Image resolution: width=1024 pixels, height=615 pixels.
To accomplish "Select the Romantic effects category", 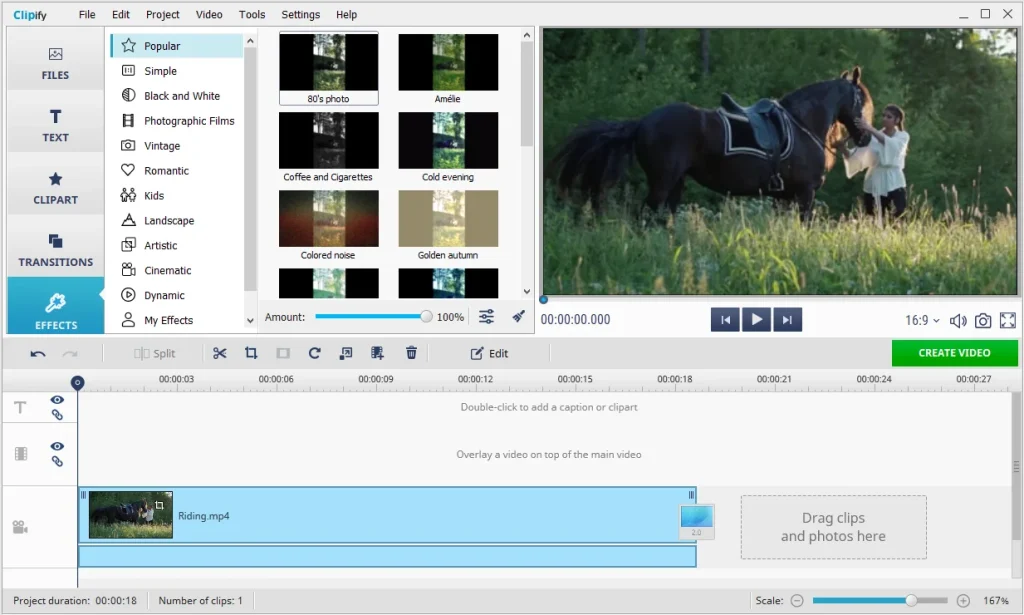I will pos(177,170).
